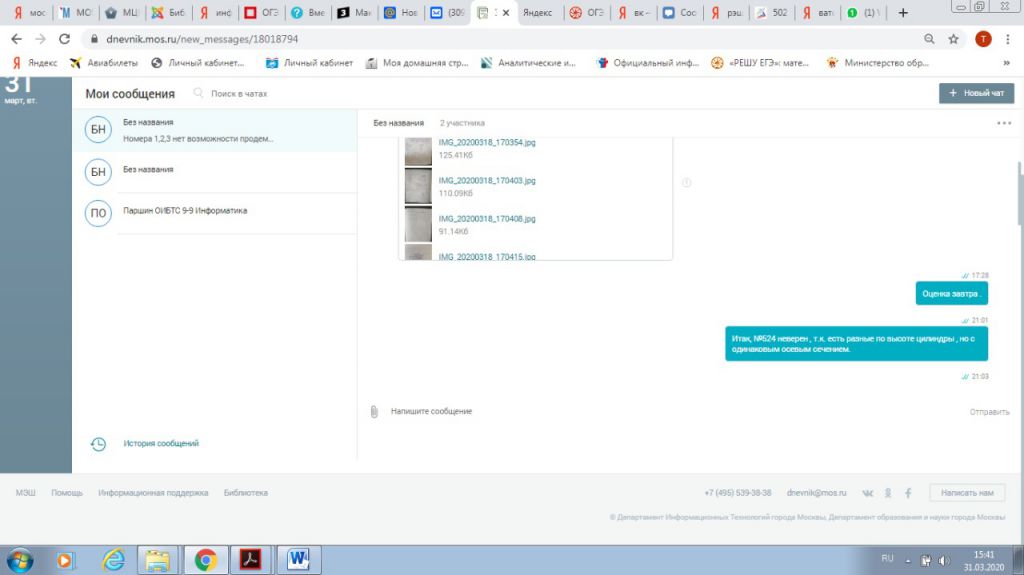
Task: Open История сообщений link
Action: point(161,443)
